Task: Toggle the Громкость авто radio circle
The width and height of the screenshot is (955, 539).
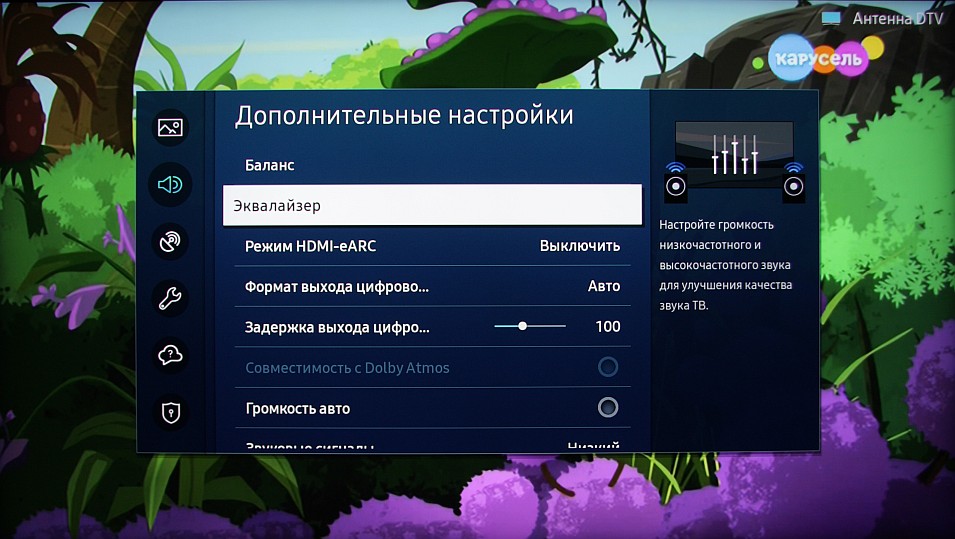Action: point(608,407)
